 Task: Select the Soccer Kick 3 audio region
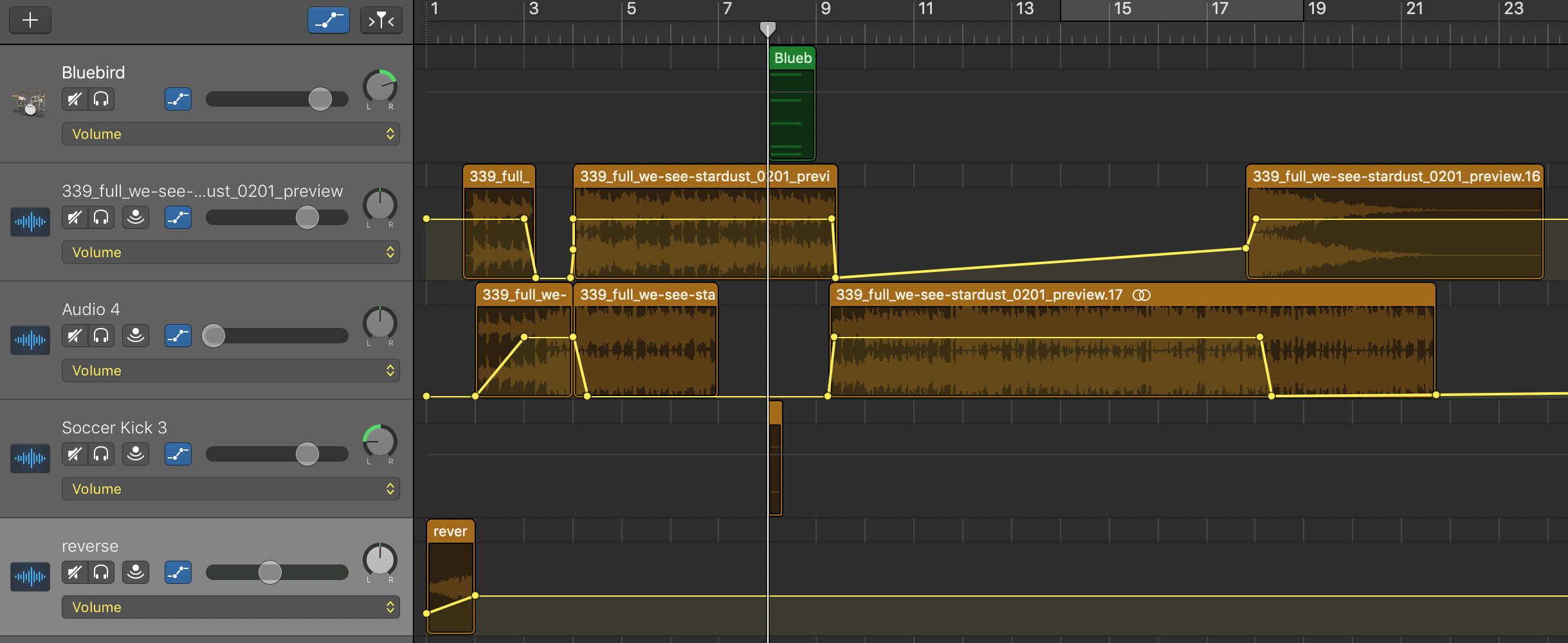[x=776, y=458]
